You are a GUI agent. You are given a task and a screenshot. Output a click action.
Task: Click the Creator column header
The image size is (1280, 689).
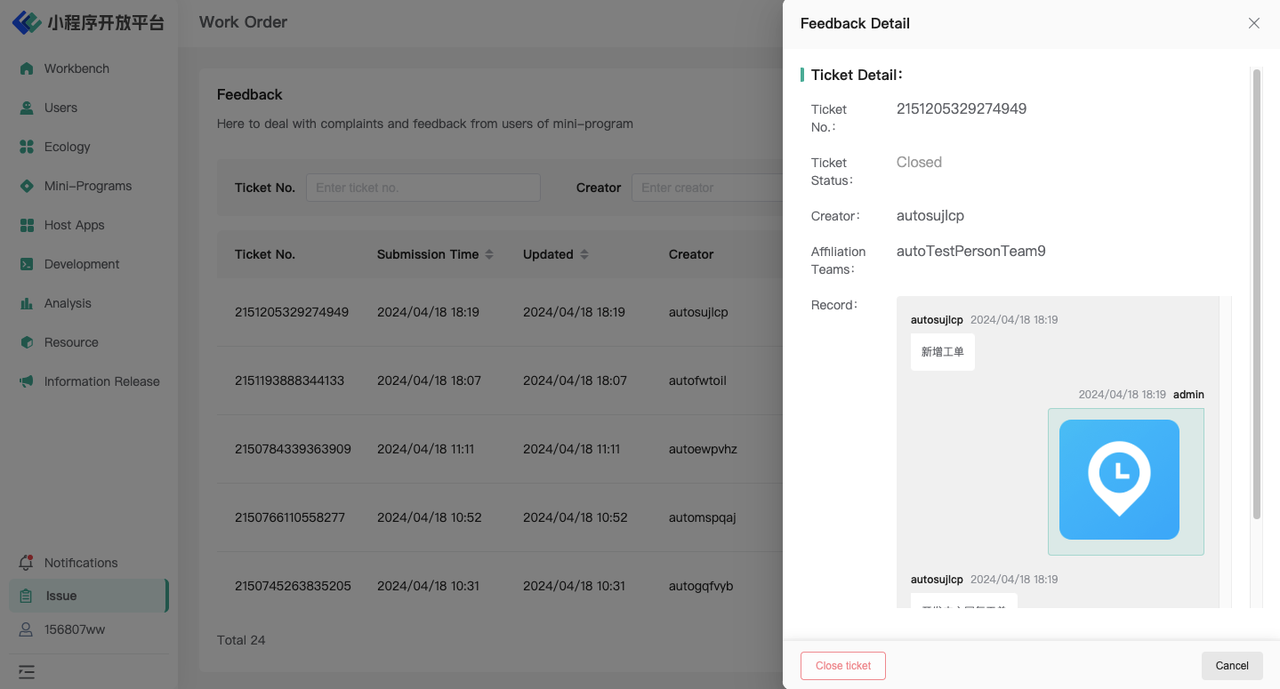(691, 255)
